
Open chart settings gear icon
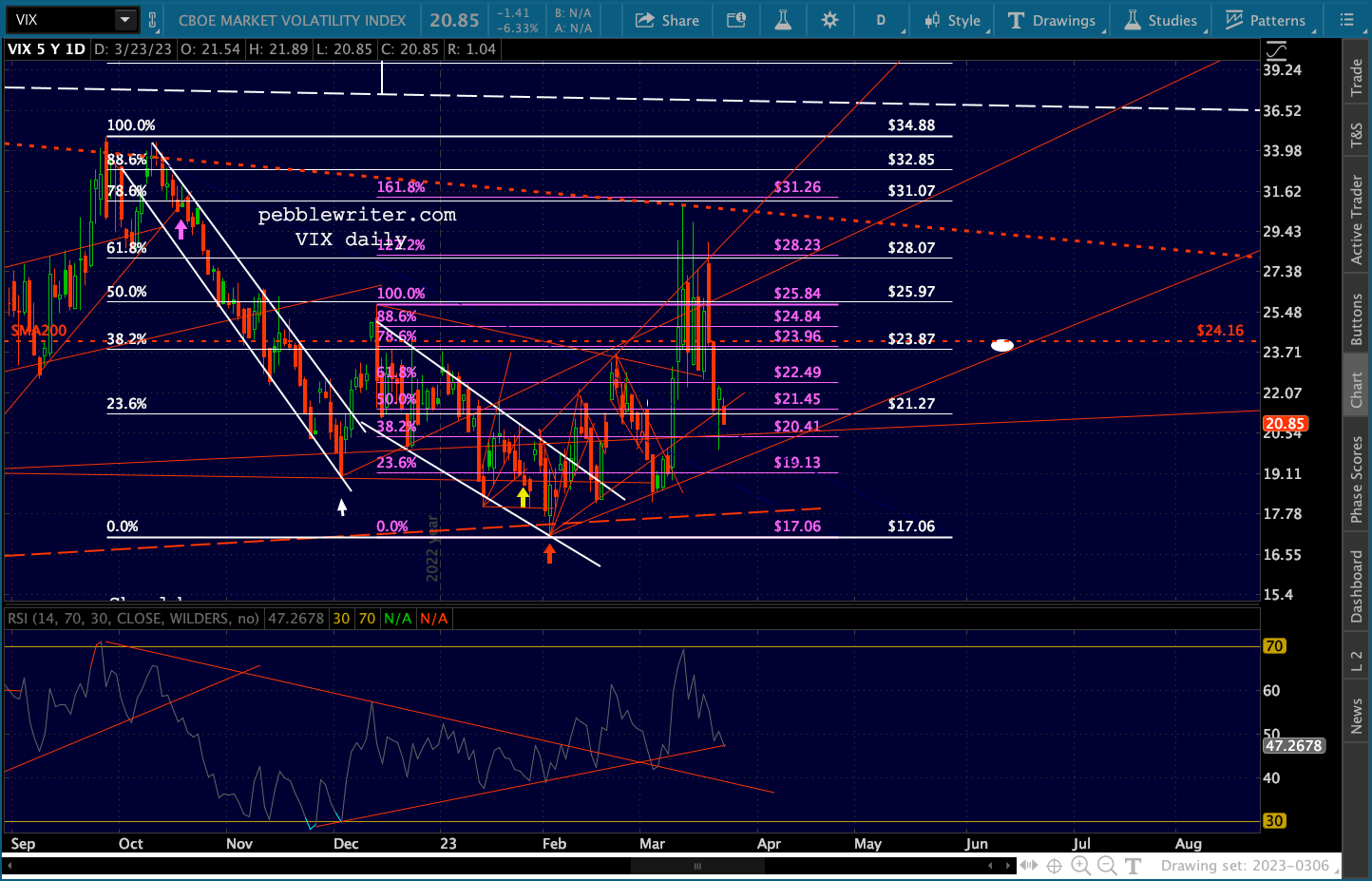829,20
